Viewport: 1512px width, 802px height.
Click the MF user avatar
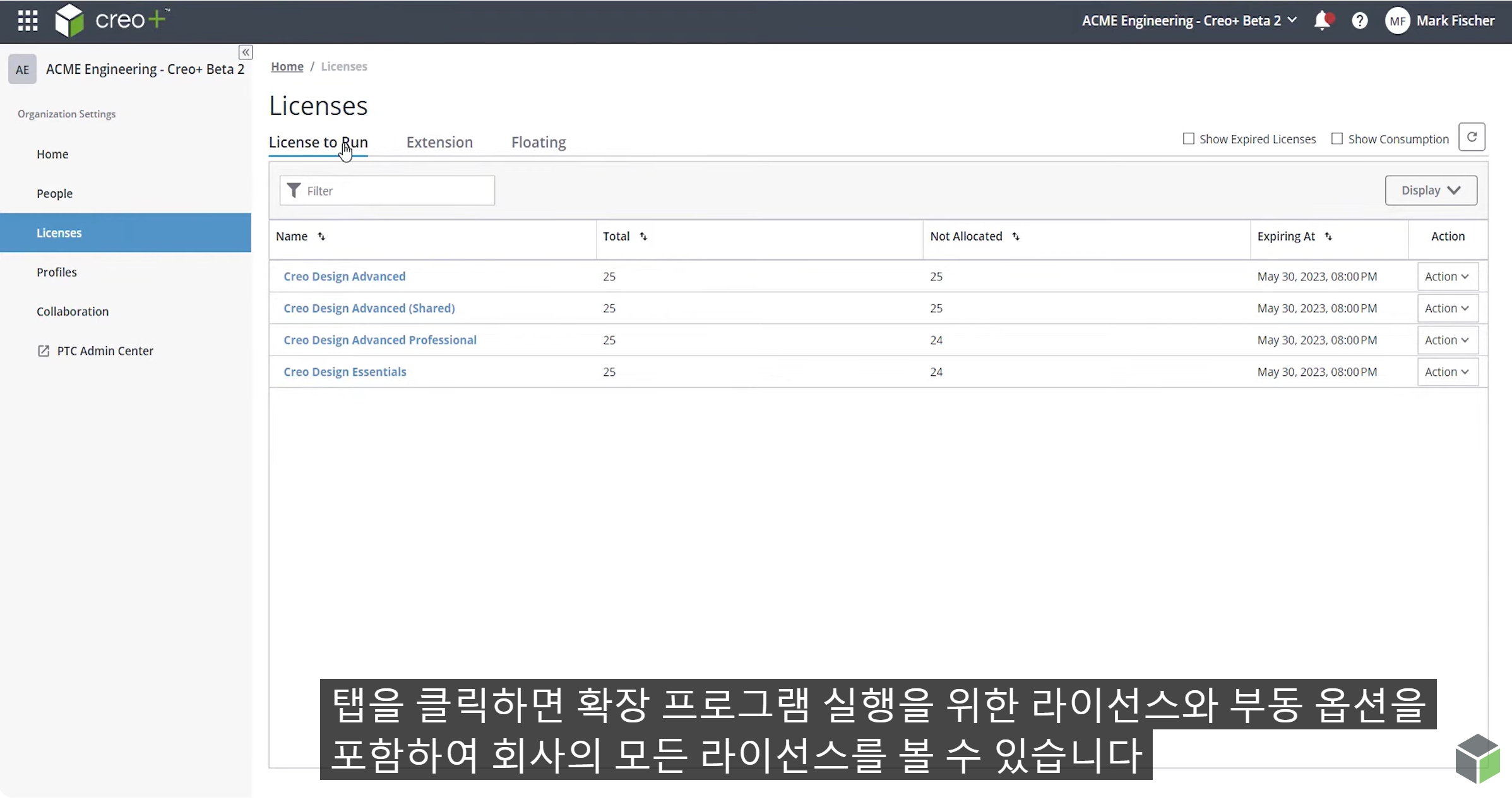[1397, 21]
